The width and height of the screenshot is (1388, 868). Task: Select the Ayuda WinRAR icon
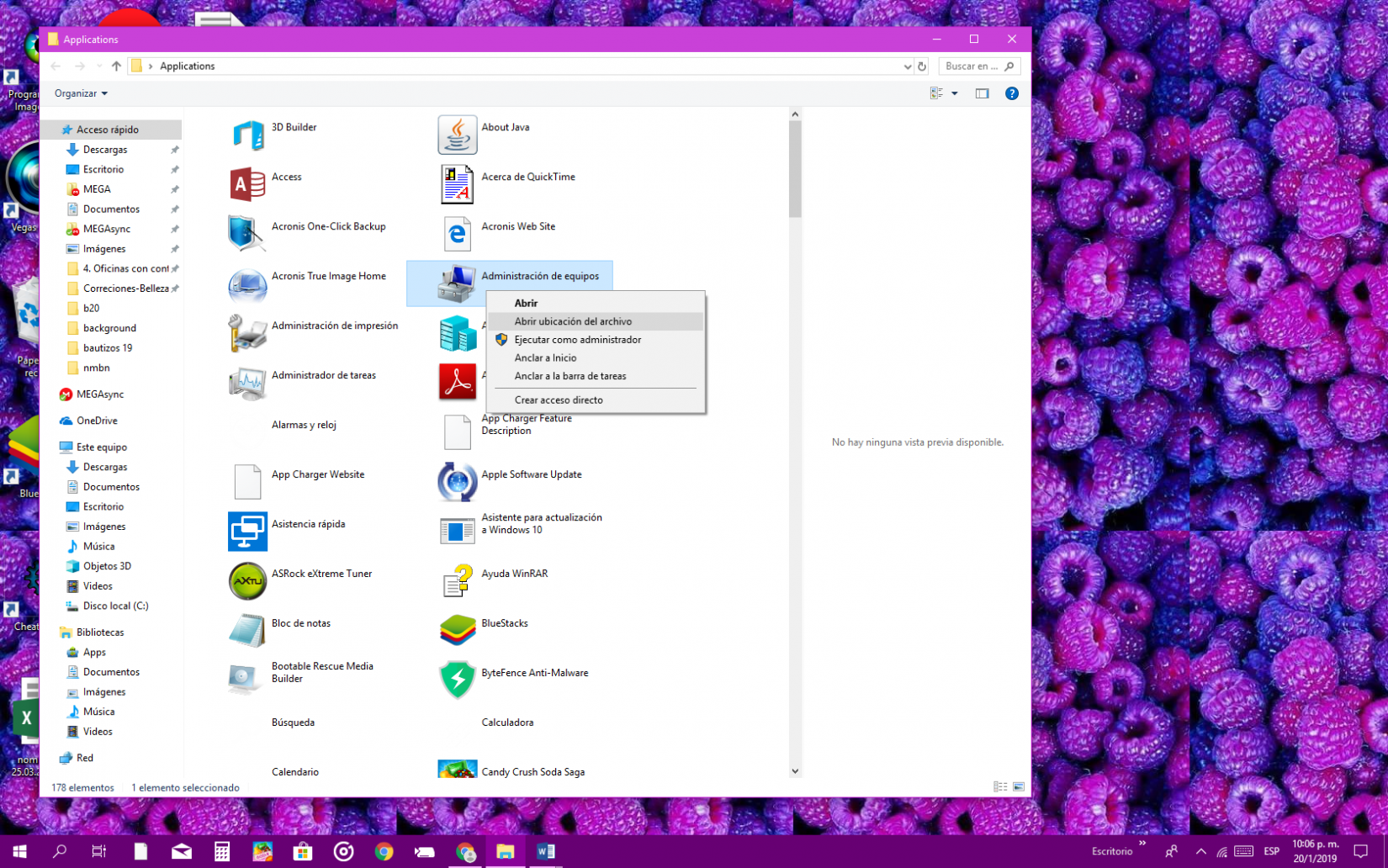click(x=458, y=582)
